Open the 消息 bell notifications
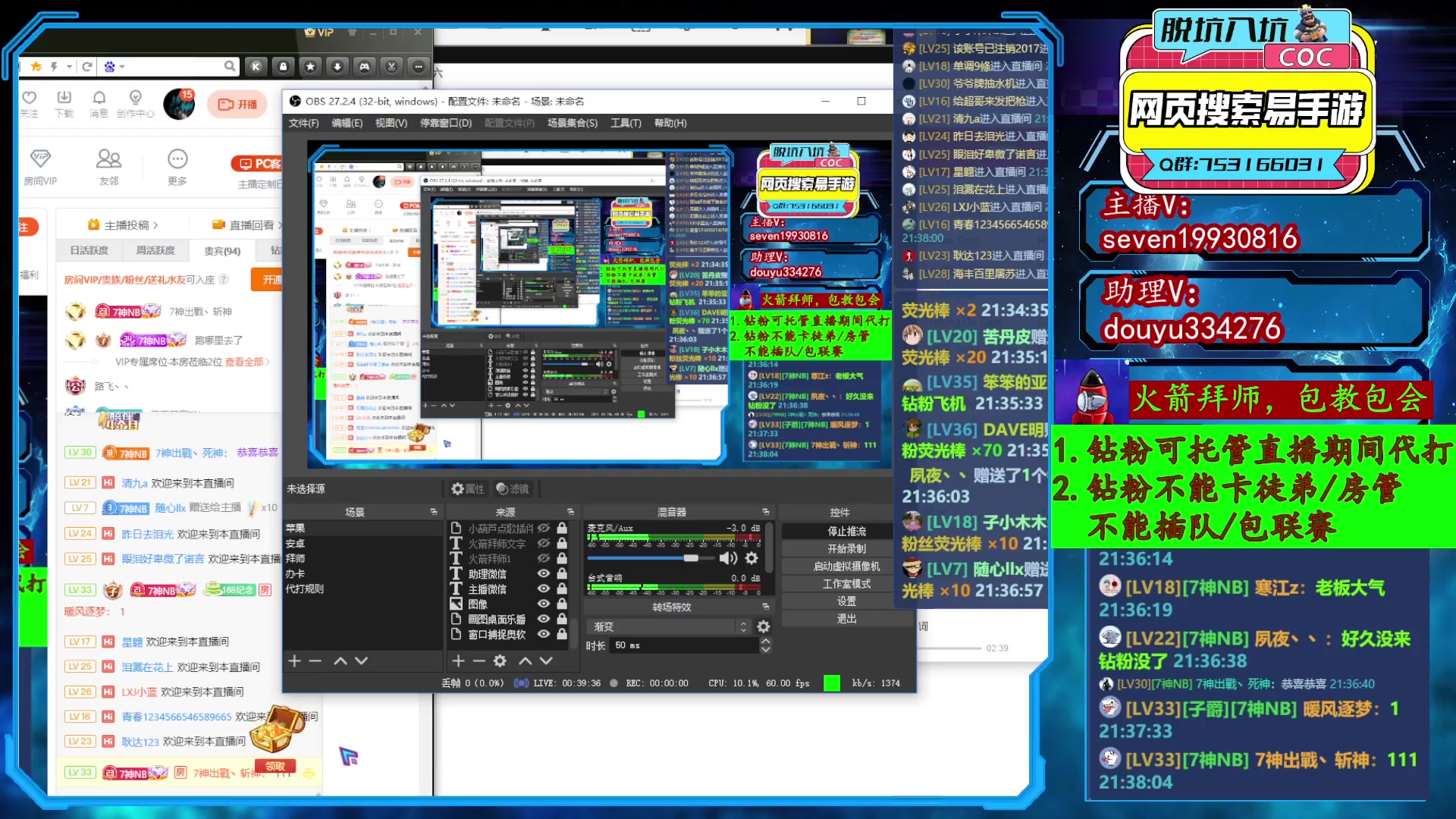 click(x=99, y=98)
